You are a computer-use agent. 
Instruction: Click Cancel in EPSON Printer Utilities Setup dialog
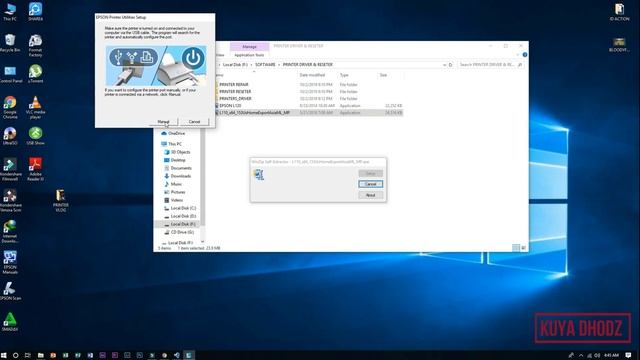(194, 122)
